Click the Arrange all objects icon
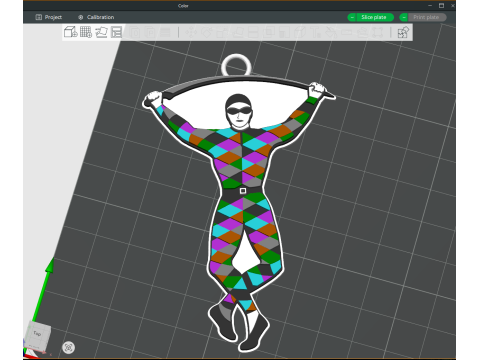480x360 pixels. (116, 32)
